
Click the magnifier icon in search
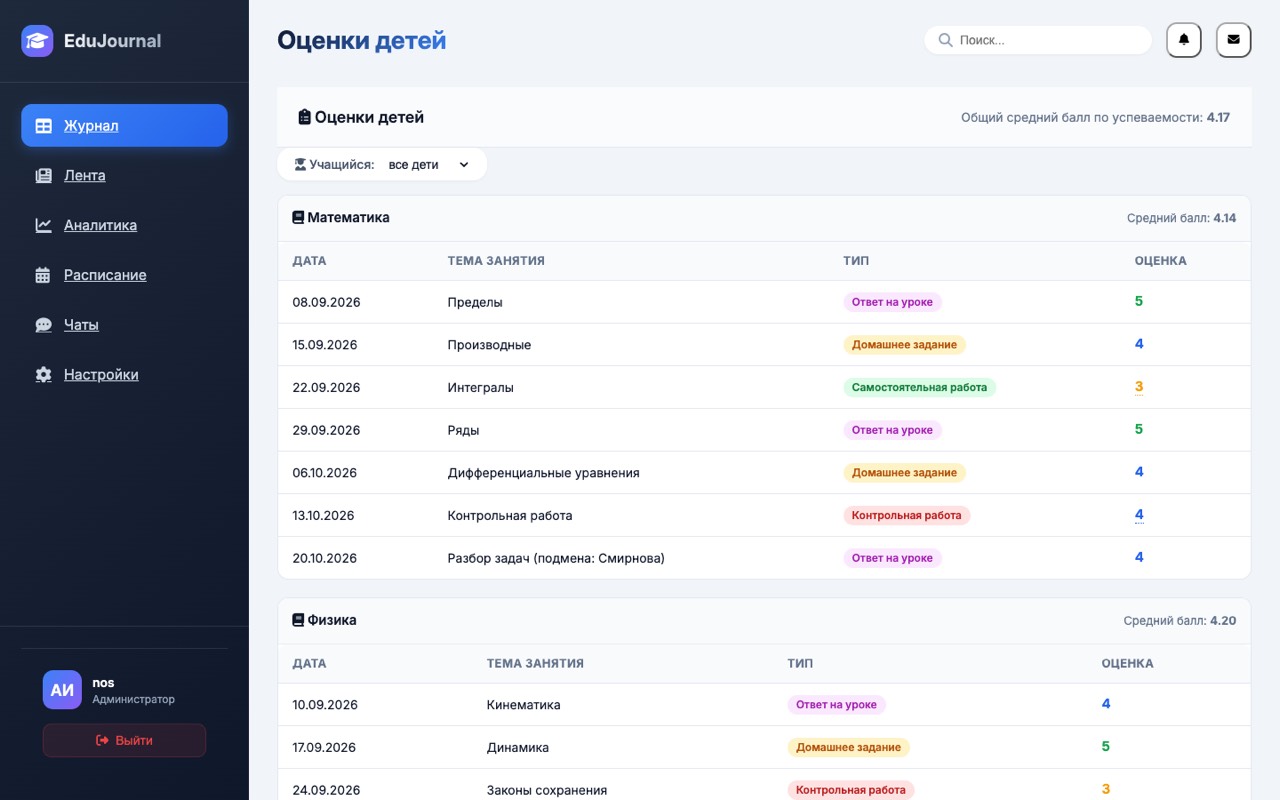pyautogui.click(x=945, y=40)
